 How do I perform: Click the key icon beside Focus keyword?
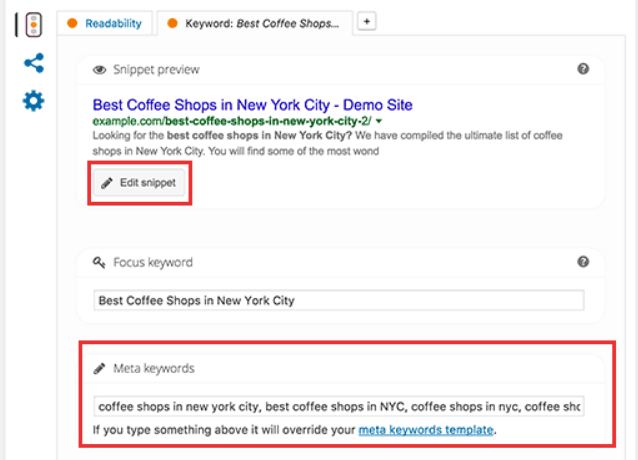(99, 263)
